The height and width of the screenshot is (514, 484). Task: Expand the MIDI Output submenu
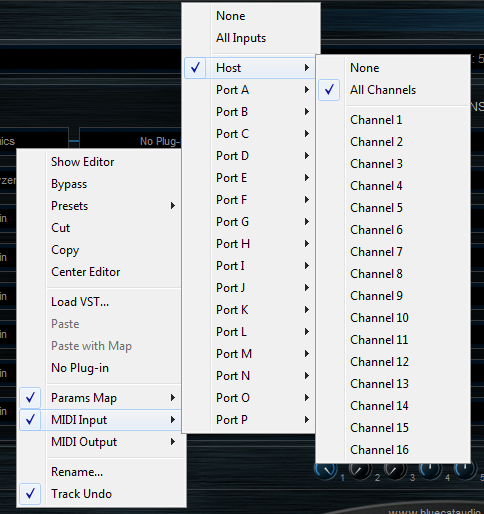[101, 442]
